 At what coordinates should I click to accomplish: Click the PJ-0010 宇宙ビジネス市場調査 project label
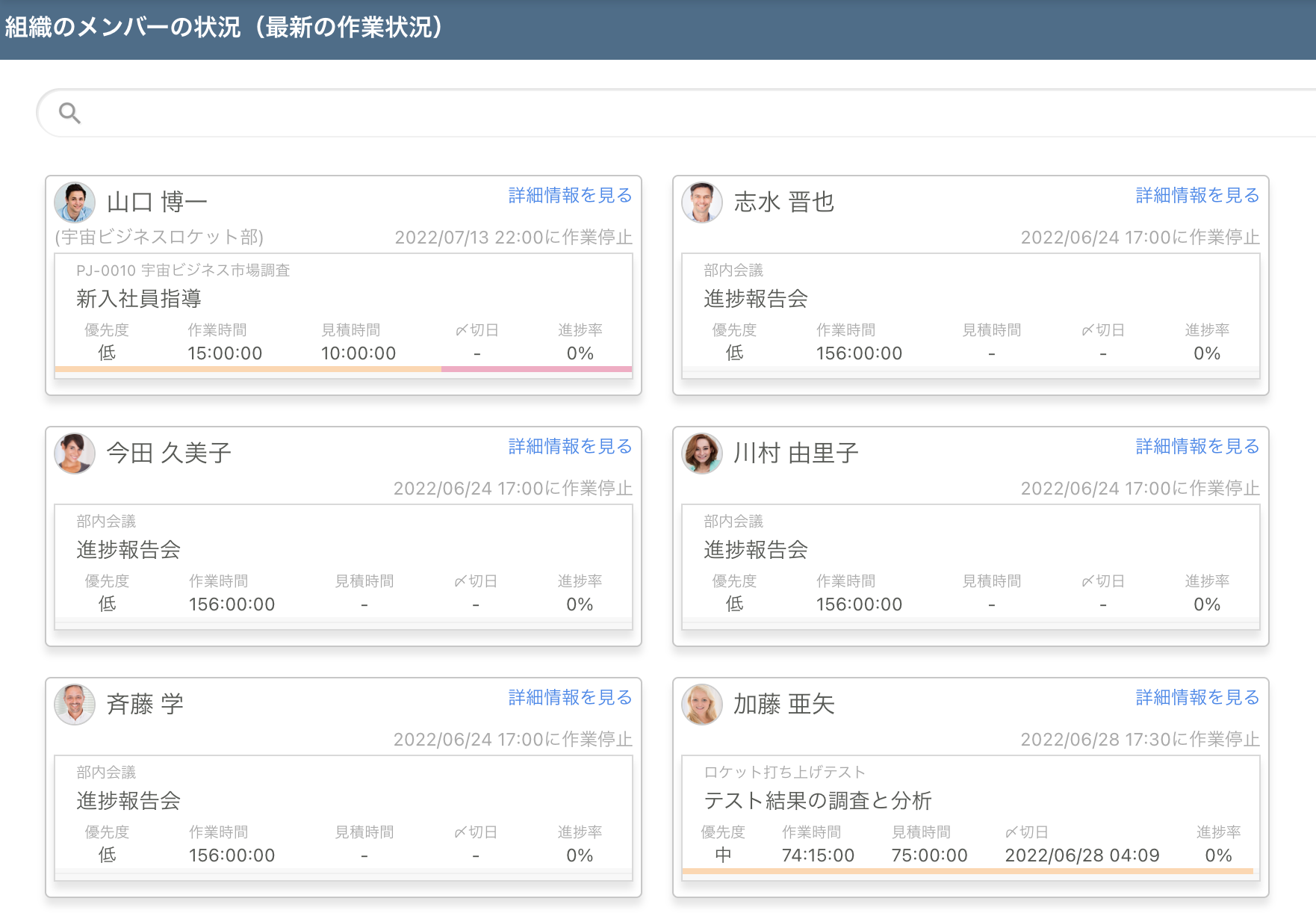click(183, 270)
